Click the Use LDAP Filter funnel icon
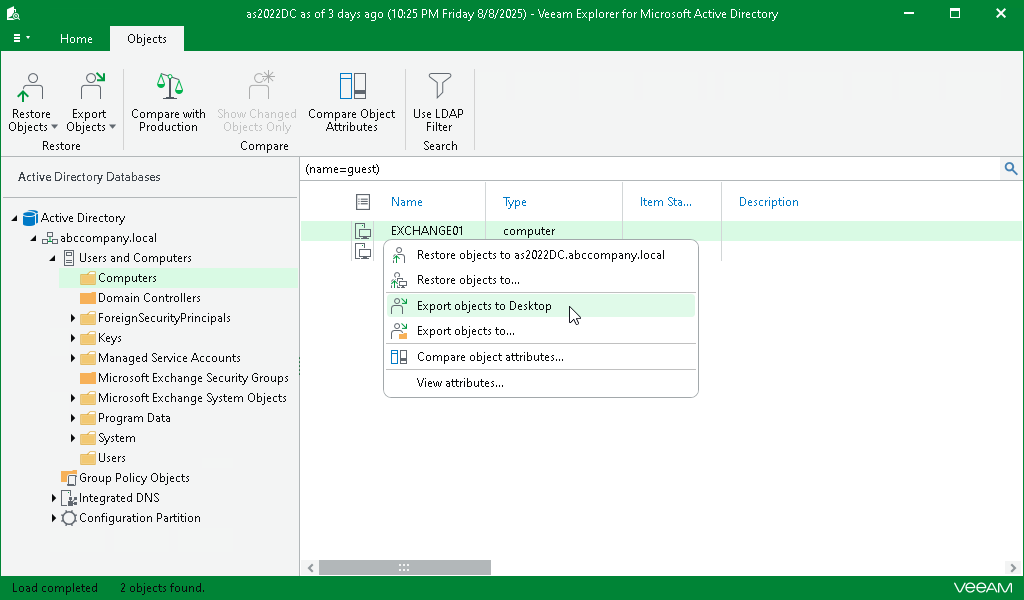Screen dimensions: 1024x600 440,86
